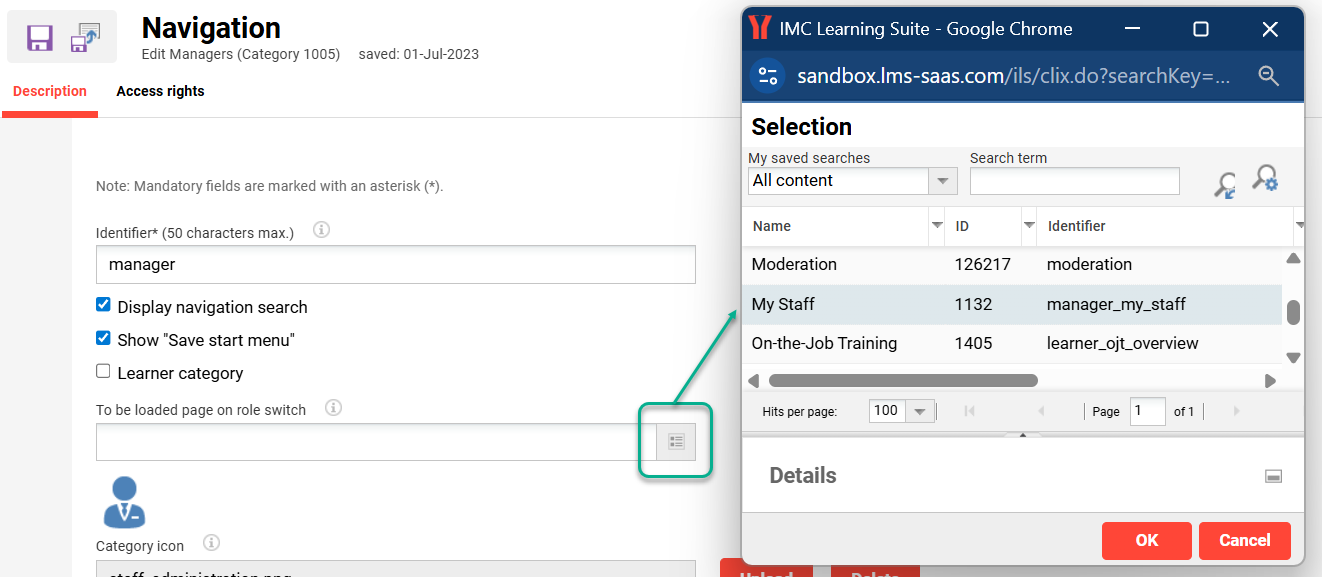Collapse the Details panel via its icon
1322x577 pixels.
1273,476
